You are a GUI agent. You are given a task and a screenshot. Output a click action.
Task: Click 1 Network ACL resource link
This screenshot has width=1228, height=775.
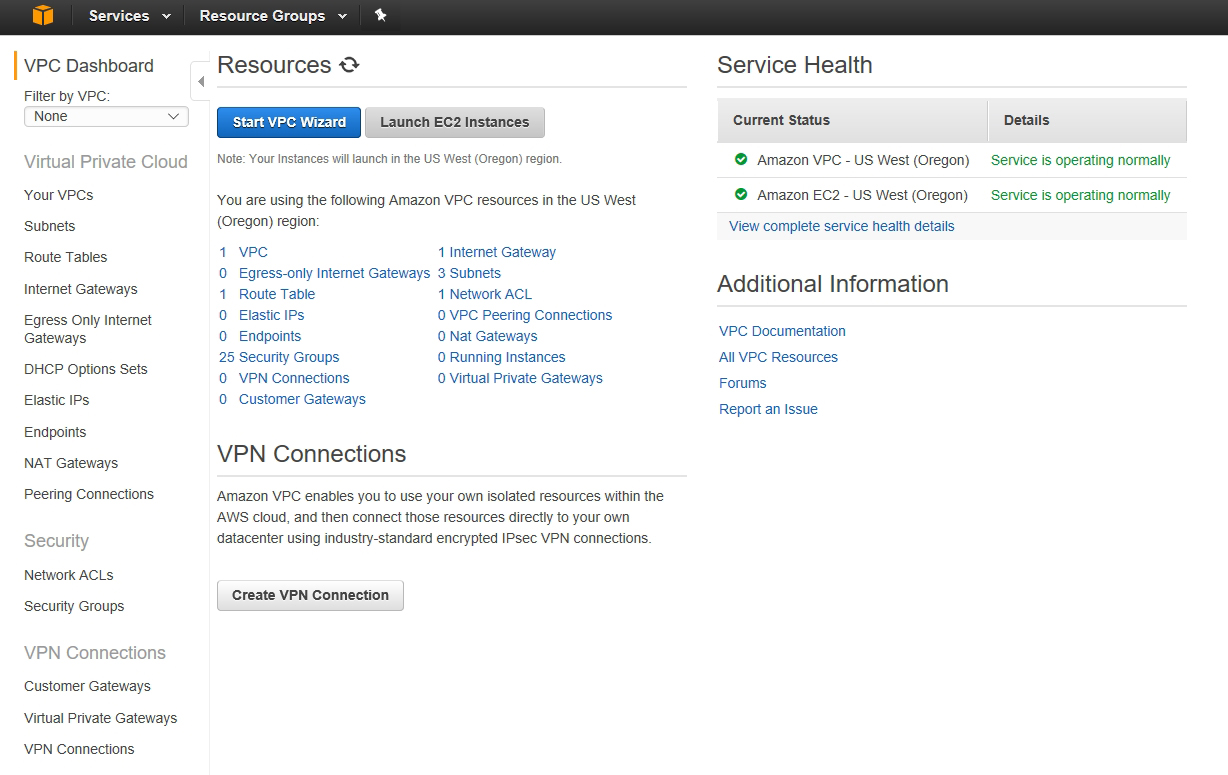(x=485, y=294)
